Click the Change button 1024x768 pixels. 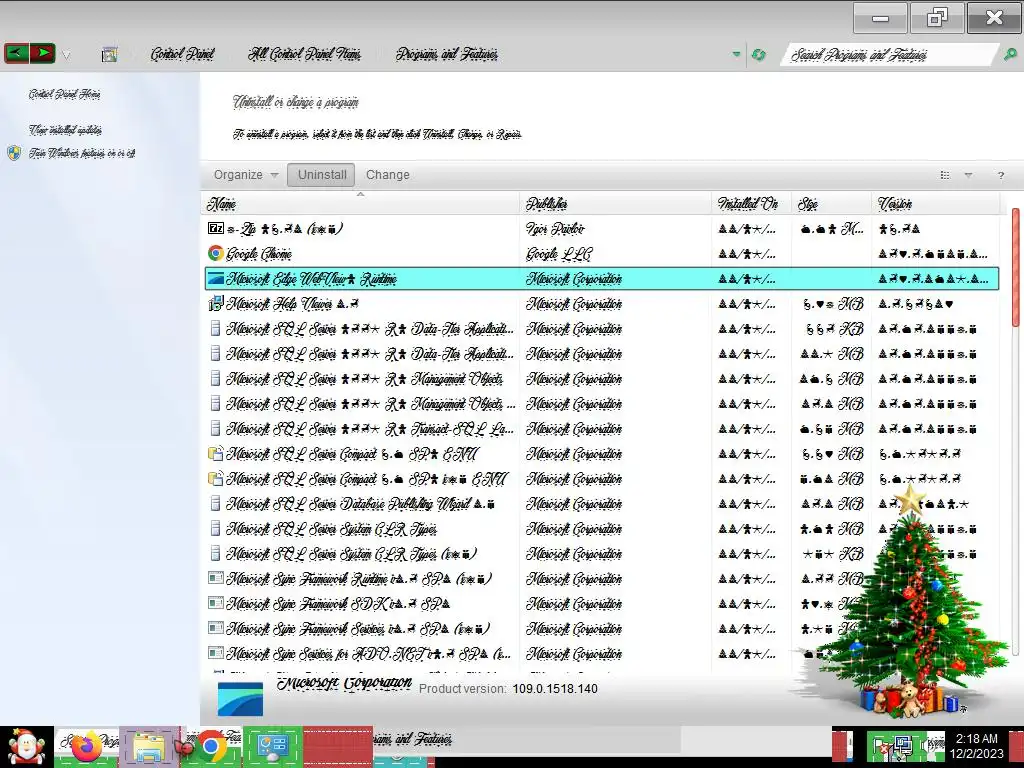point(387,175)
